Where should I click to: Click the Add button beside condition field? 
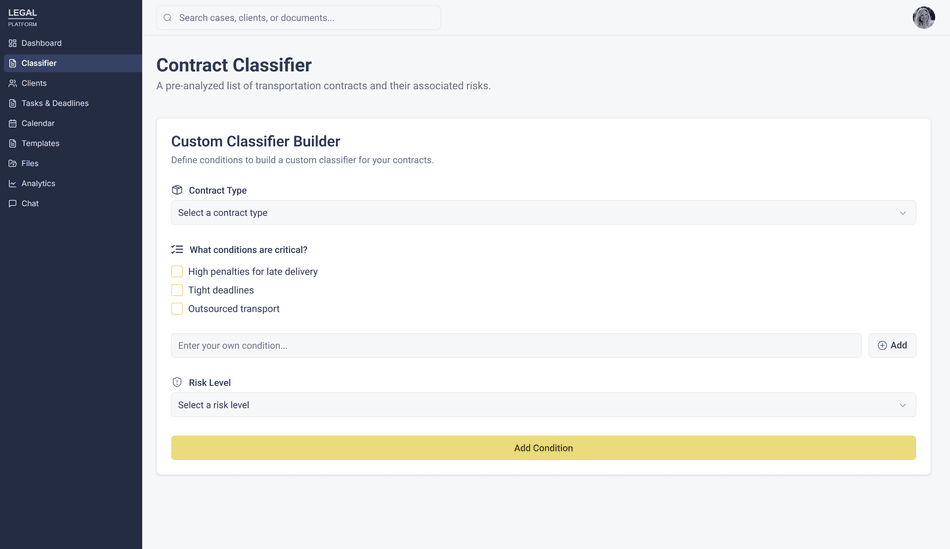click(x=892, y=345)
